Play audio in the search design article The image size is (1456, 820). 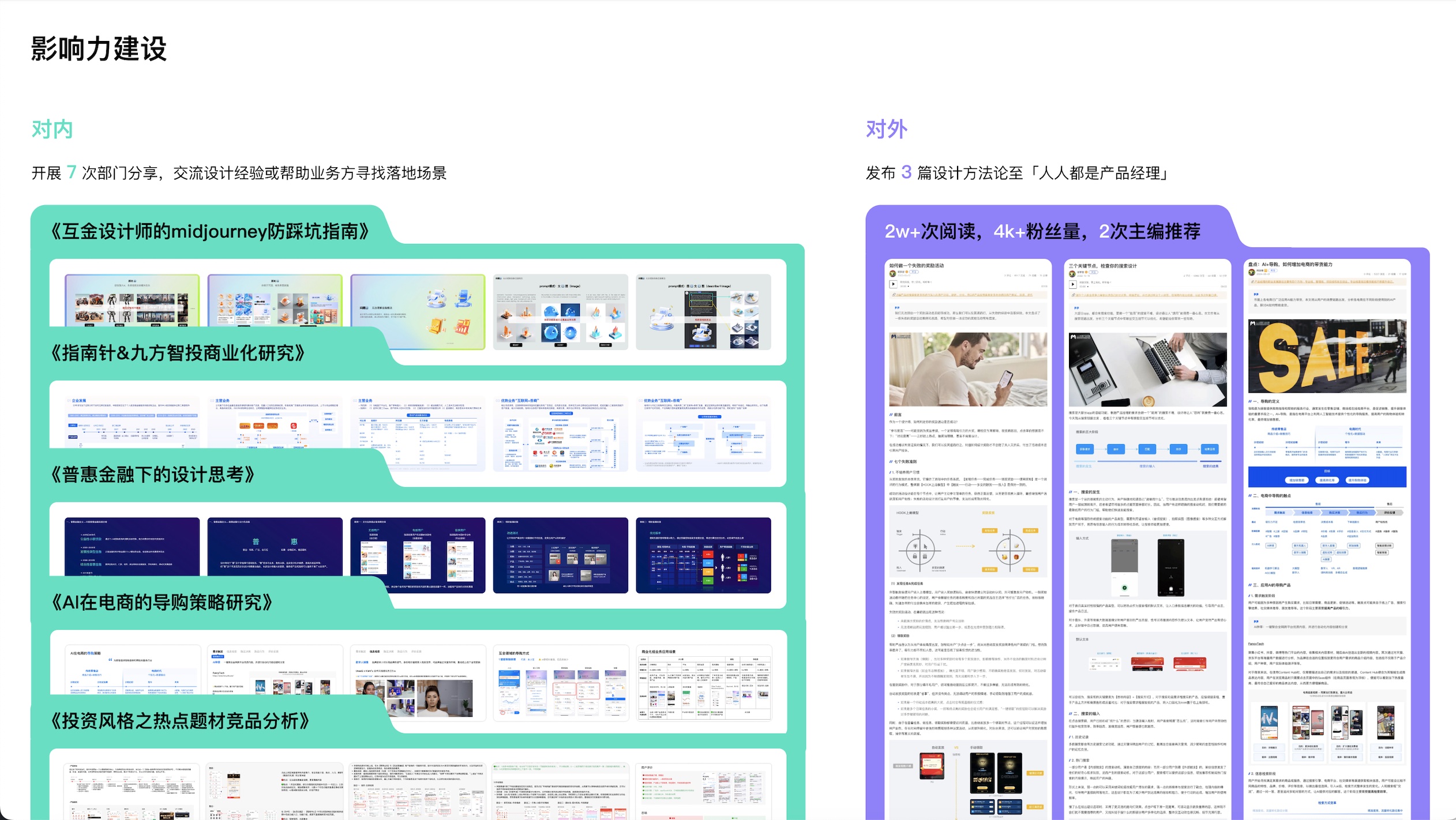1072,284
